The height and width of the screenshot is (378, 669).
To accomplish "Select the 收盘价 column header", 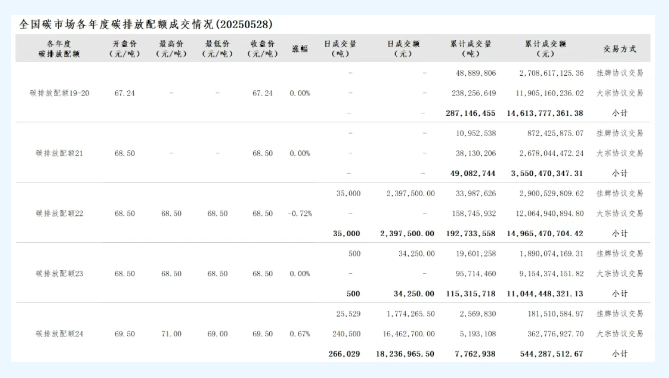I will coord(262,49).
